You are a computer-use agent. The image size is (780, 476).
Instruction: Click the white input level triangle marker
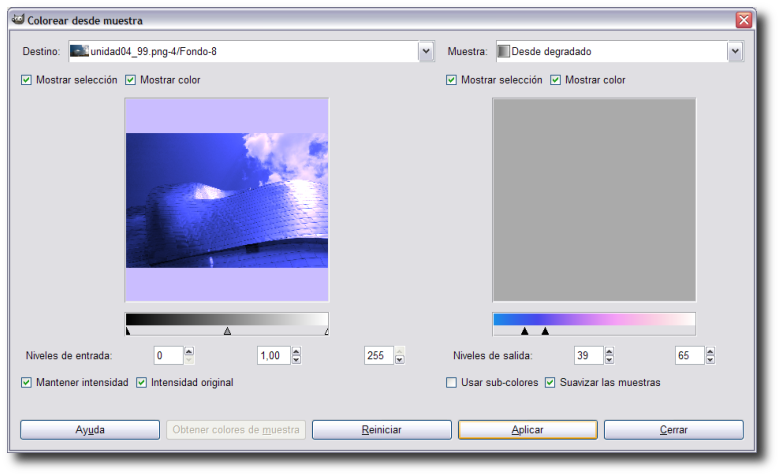click(x=326, y=331)
